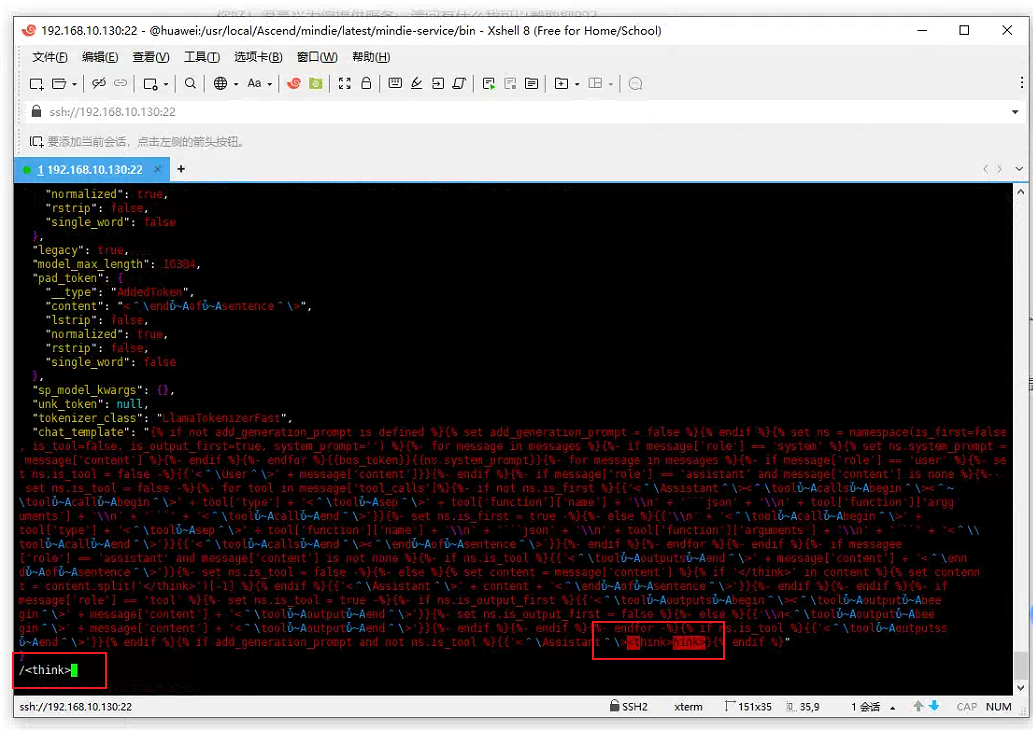Click the 151x35 terminal size entry

[748, 706]
